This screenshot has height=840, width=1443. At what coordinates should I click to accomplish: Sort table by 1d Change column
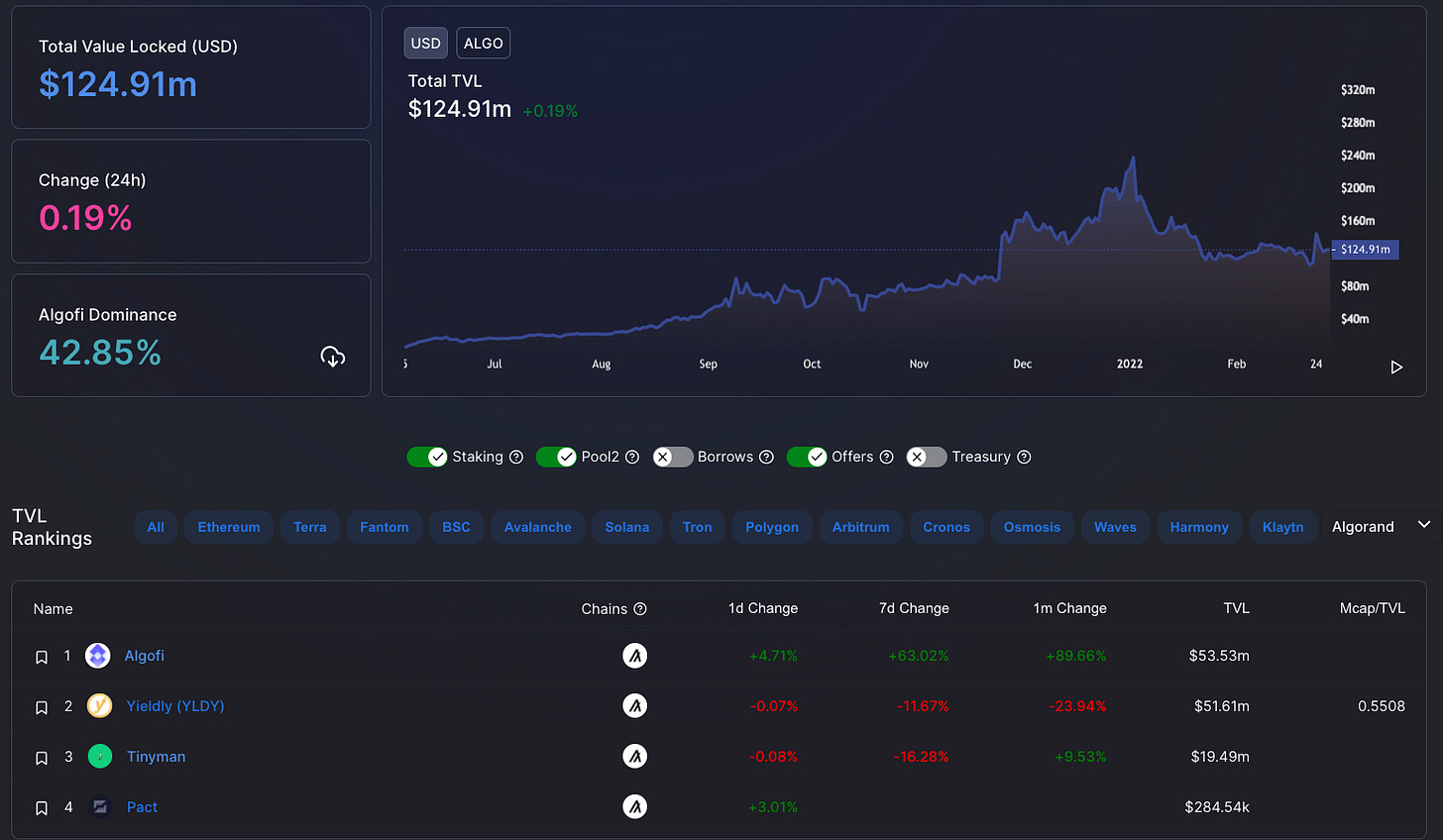pyautogui.click(x=763, y=608)
